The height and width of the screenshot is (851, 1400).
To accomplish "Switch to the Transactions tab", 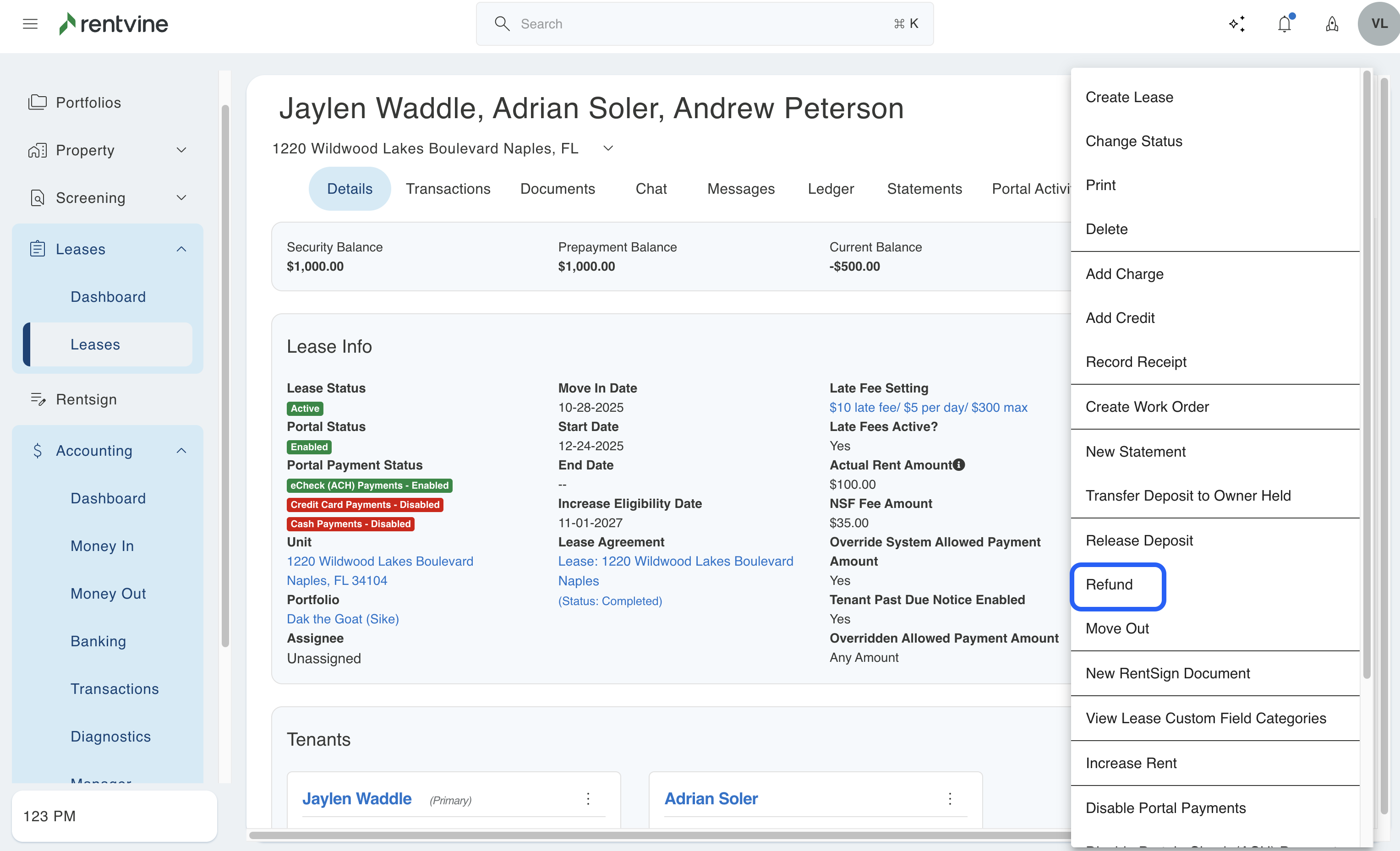I will coord(448,189).
